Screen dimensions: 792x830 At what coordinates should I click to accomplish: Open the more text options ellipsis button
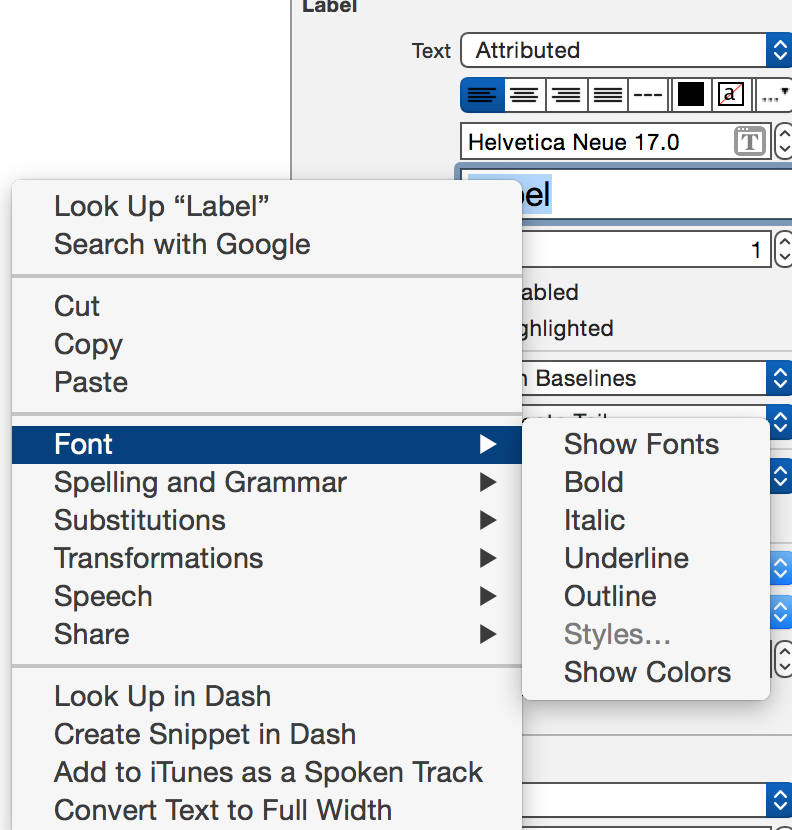[x=774, y=95]
